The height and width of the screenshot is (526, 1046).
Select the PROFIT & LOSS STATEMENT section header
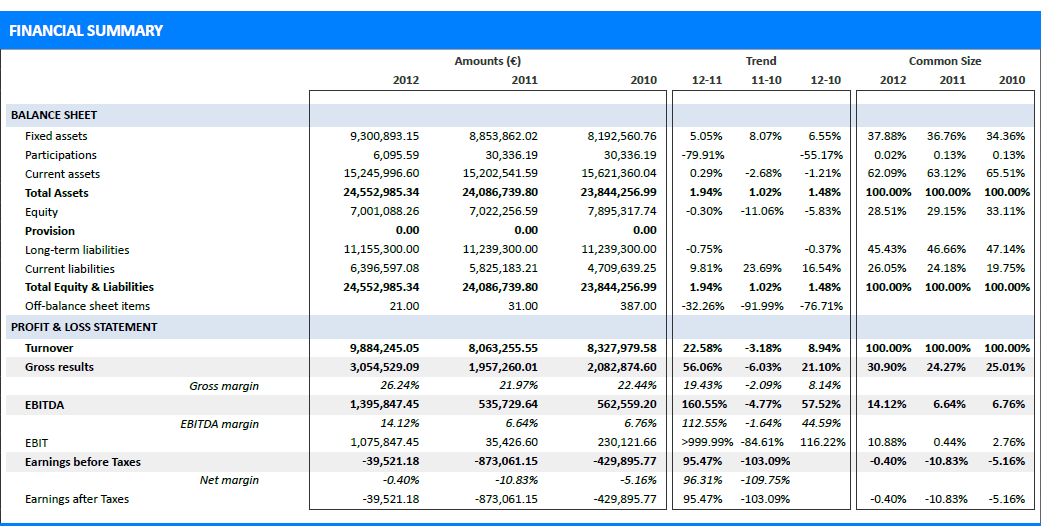[x=84, y=327]
